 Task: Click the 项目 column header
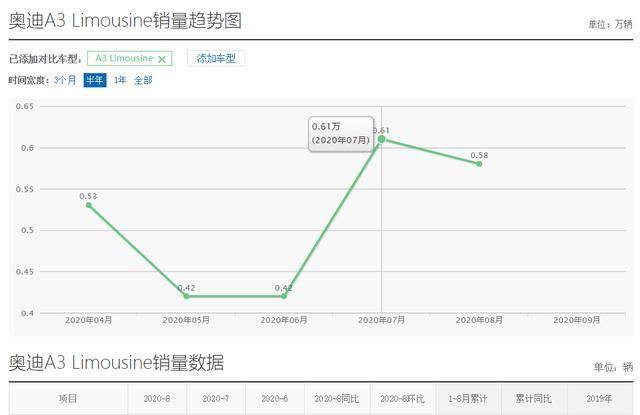pos(68,399)
